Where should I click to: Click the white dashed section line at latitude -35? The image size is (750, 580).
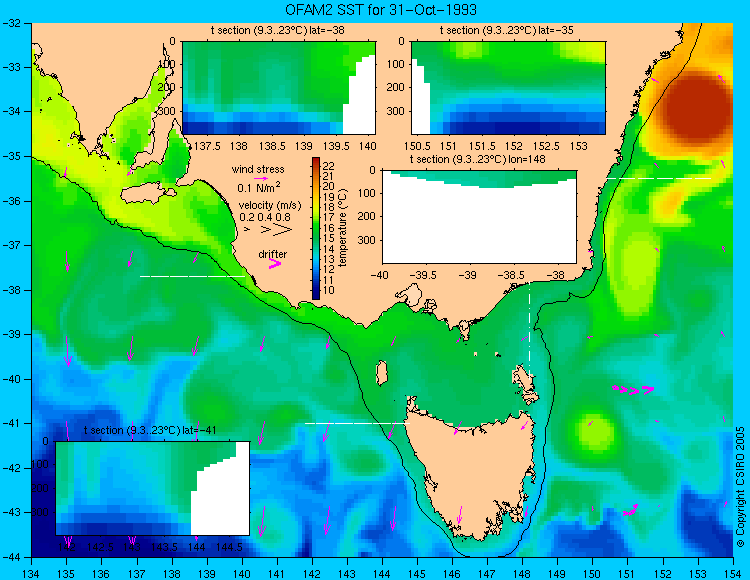pyautogui.click(x=659, y=178)
